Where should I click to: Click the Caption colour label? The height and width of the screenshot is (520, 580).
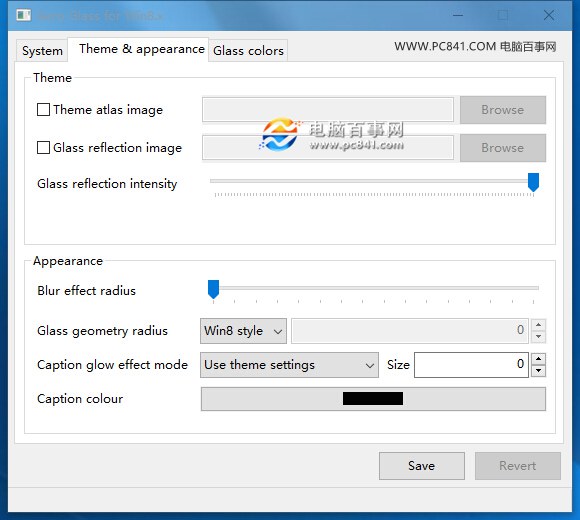coord(80,399)
